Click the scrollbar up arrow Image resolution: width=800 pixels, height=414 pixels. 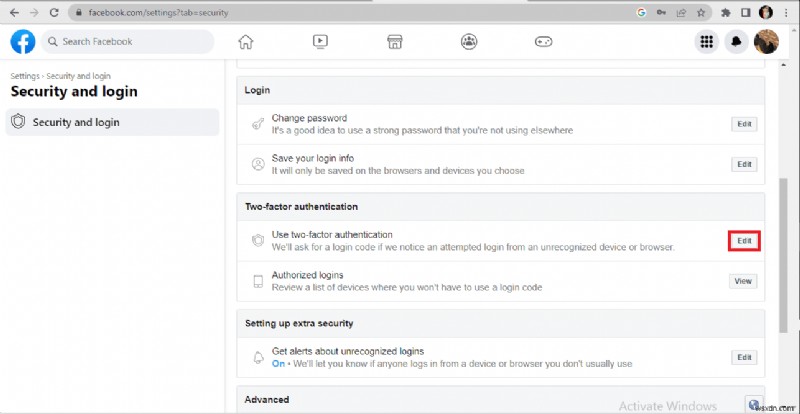click(x=784, y=65)
